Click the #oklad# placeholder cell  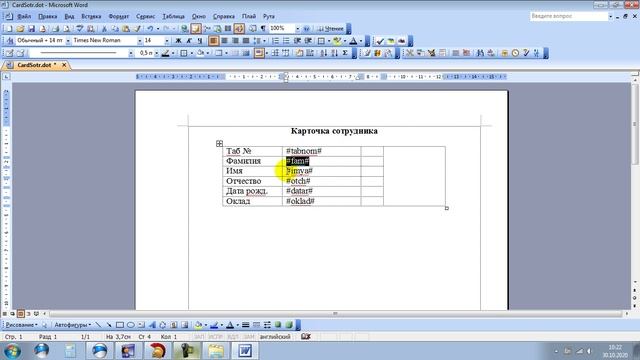(321, 201)
